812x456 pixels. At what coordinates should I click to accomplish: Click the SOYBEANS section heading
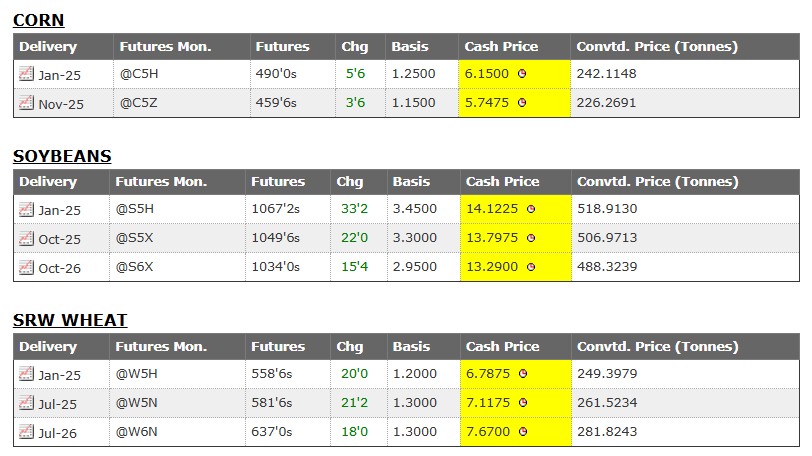pyautogui.click(x=62, y=156)
